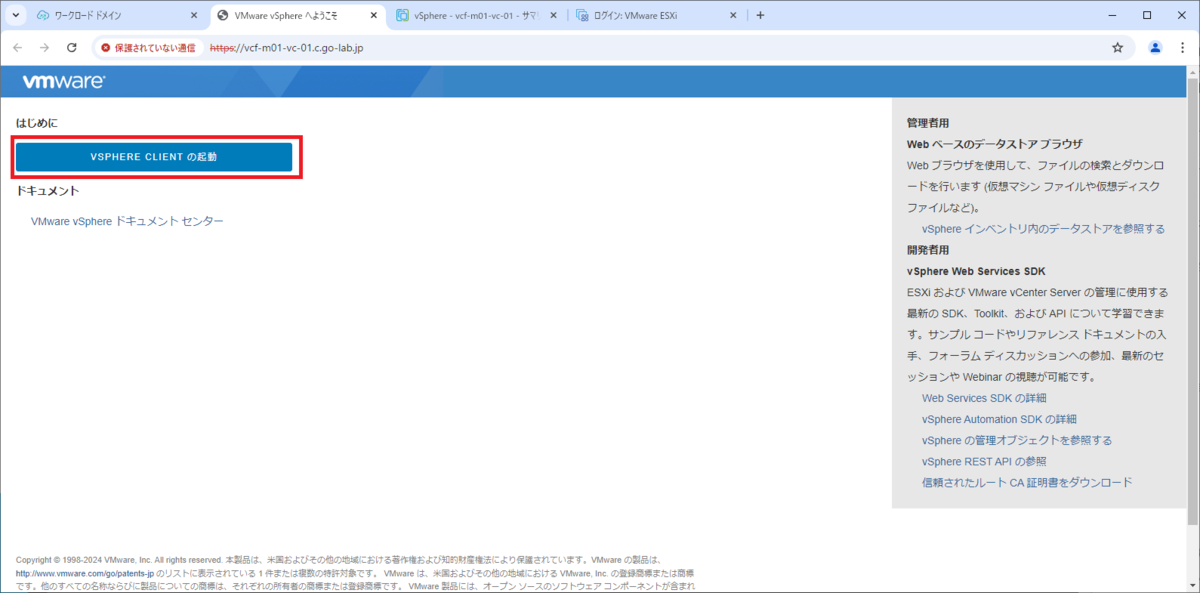The image size is (1200, 593).
Task: Open vSphere REST API の参照 link
Action: tap(984, 461)
